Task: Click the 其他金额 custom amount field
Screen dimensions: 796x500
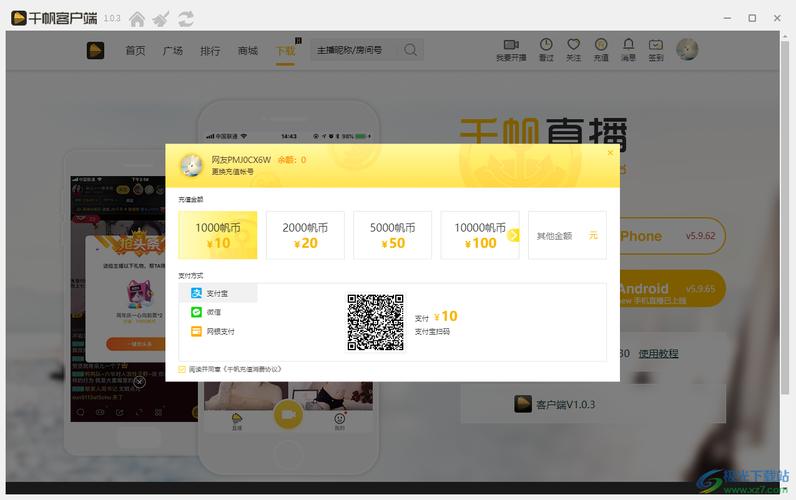Action: [x=566, y=235]
